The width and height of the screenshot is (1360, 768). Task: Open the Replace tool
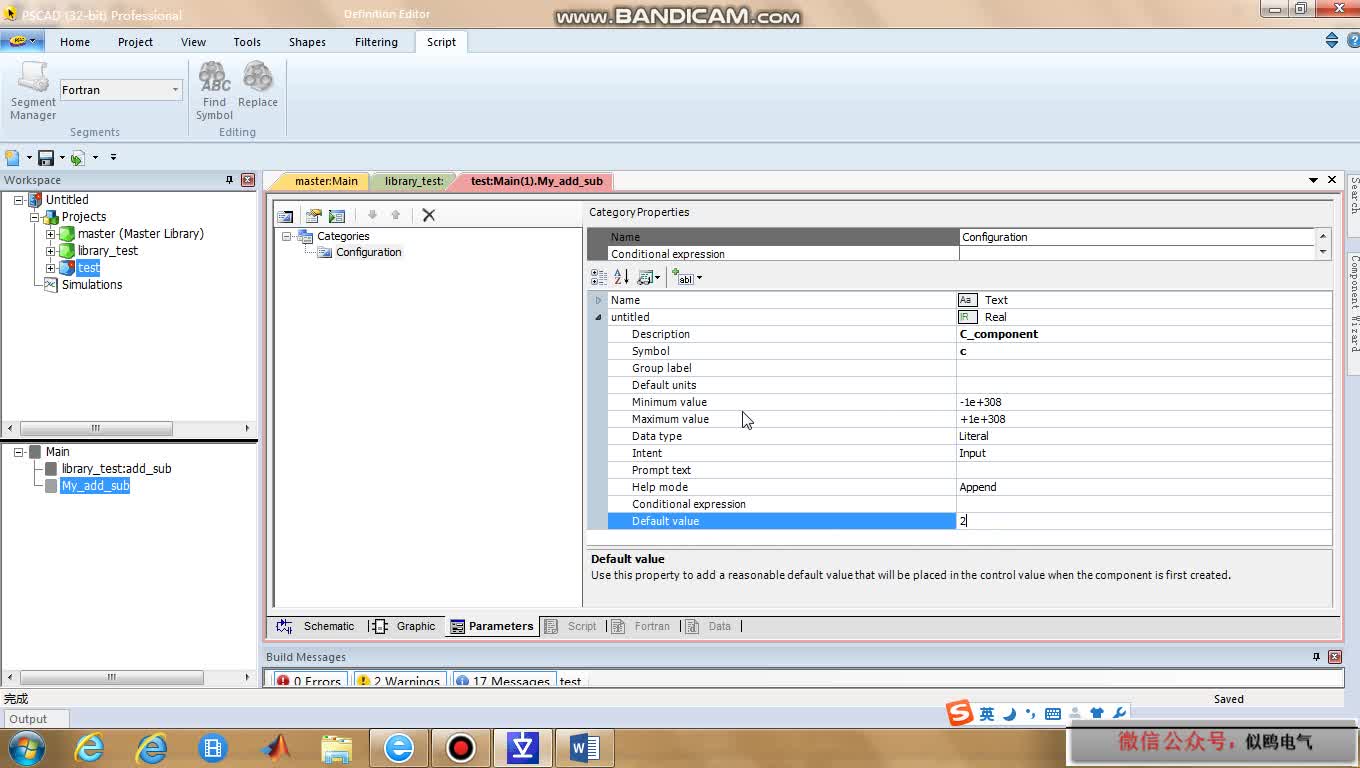point(257,86)
